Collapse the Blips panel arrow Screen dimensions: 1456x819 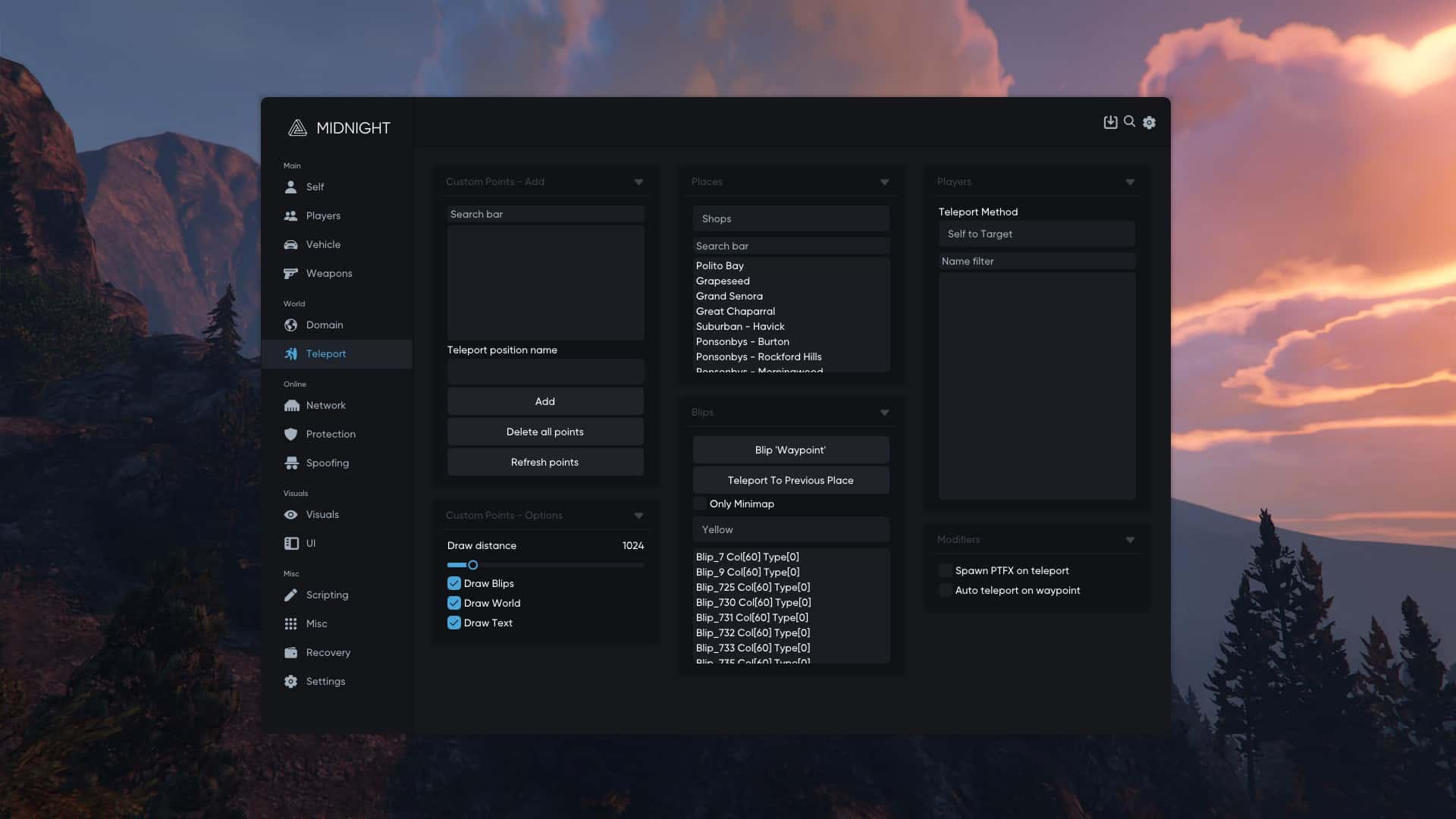[884, 413]
